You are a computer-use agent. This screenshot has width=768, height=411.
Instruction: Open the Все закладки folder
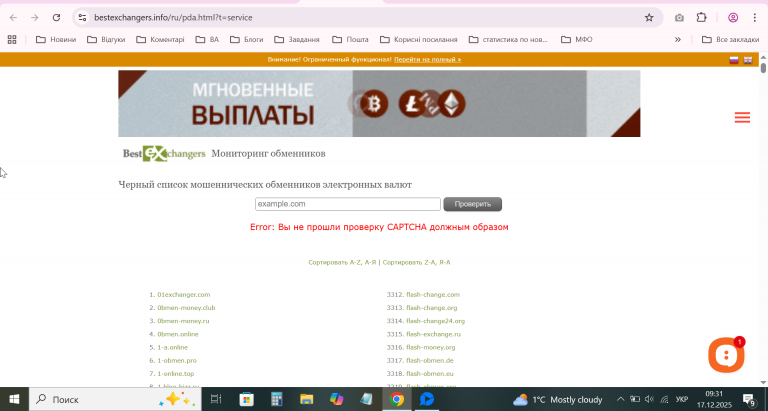(x=730, y=40)
